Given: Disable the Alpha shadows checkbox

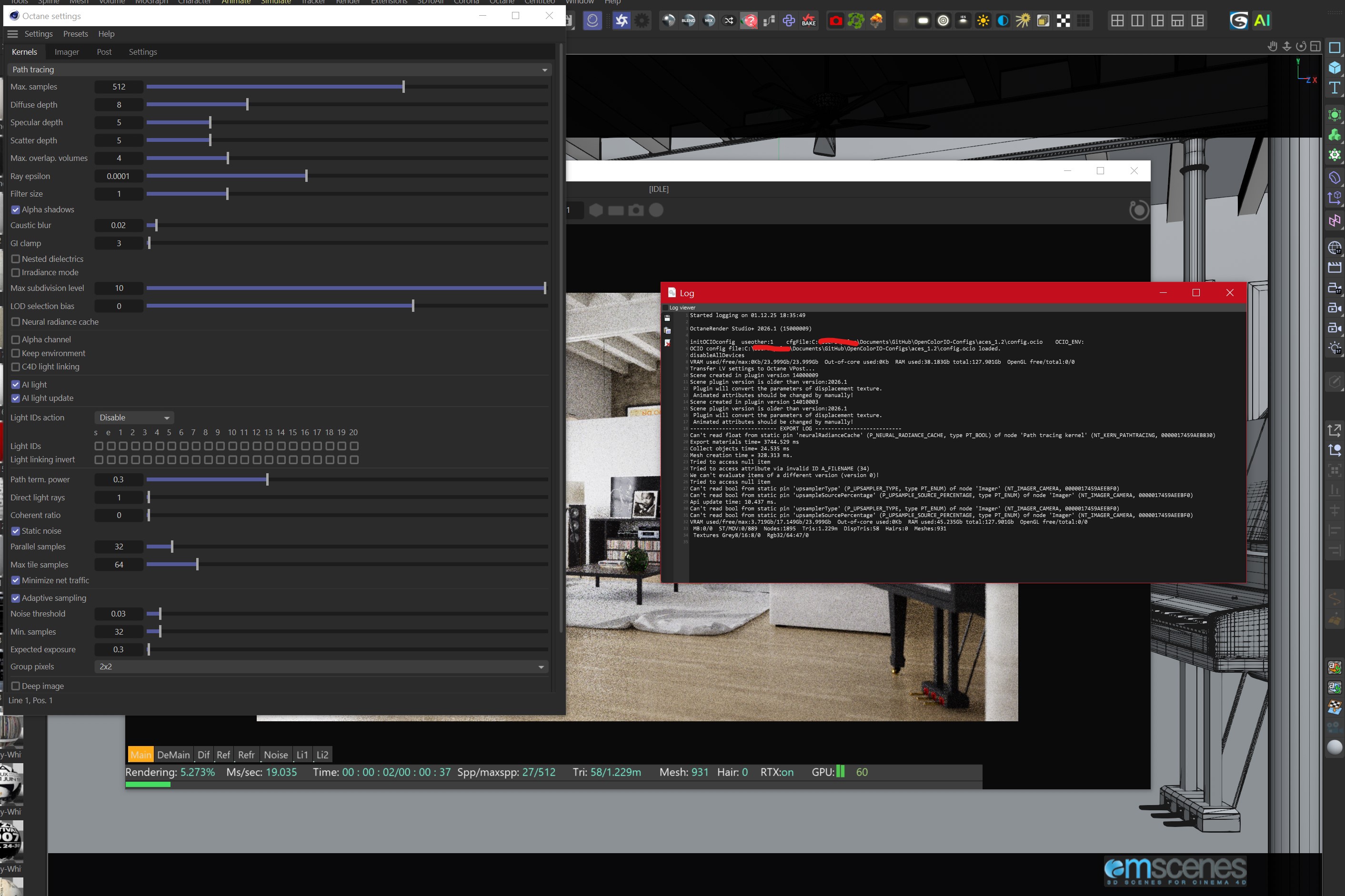Looking at the screenshot, I should coord(16,209).
